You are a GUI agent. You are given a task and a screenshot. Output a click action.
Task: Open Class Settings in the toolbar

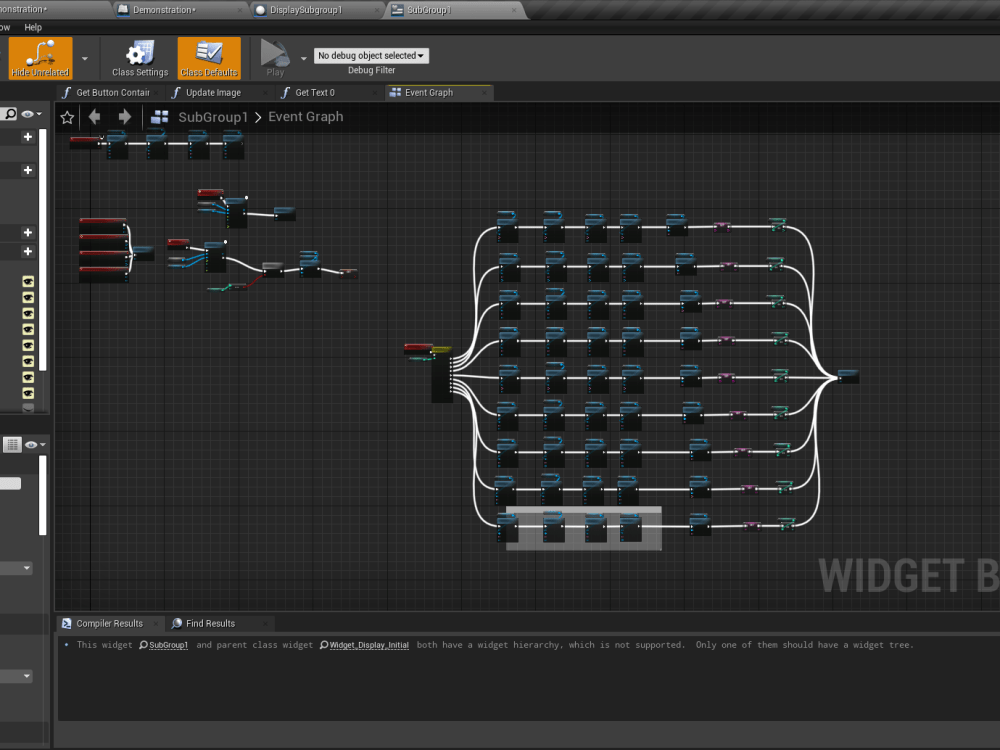139,57
